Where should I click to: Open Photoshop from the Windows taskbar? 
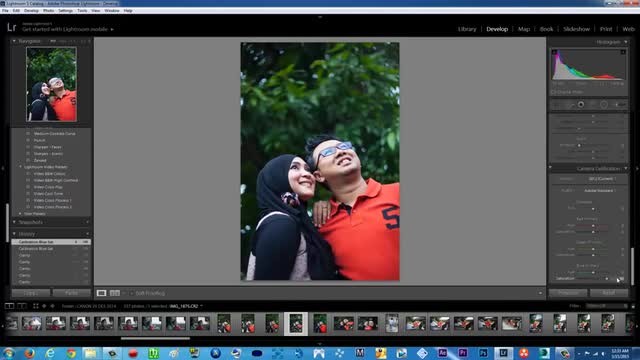tap(483, 353)
